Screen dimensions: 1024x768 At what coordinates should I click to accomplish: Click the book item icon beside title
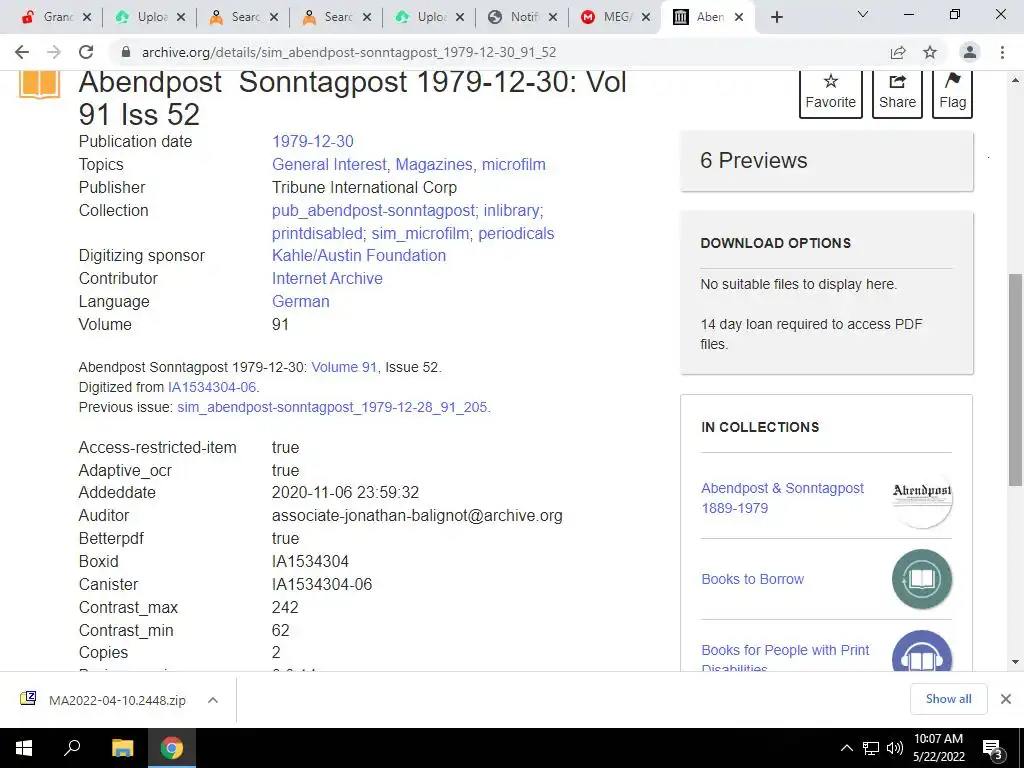click(39, 85)
